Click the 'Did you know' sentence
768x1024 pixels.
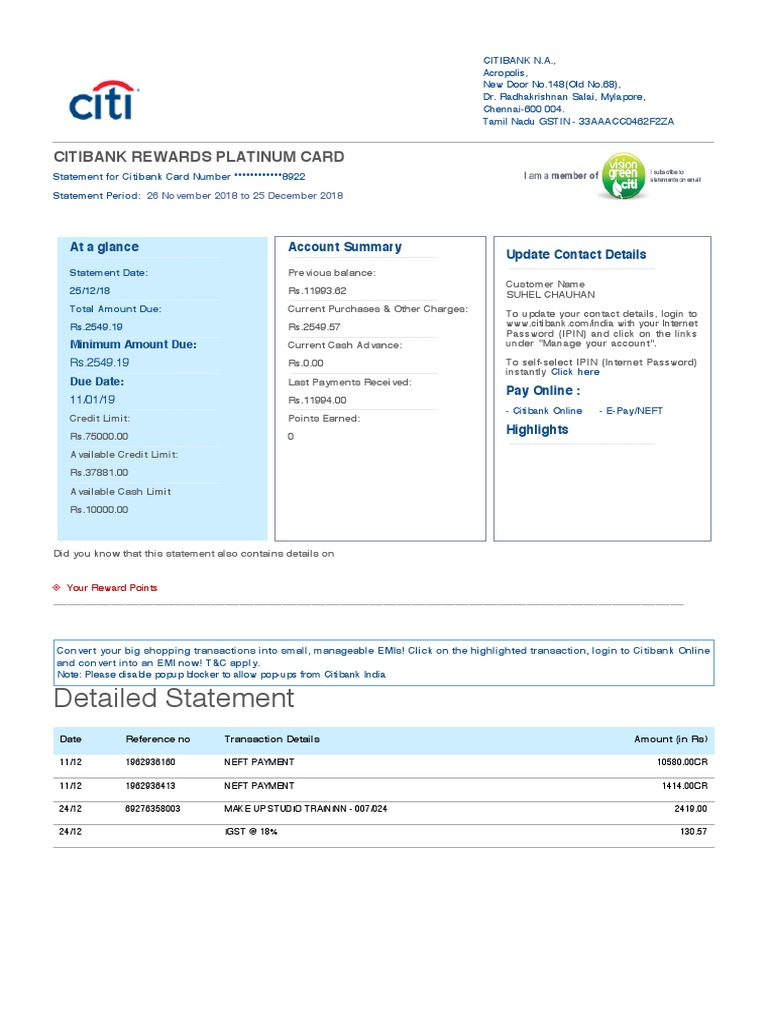coord(194,554)
